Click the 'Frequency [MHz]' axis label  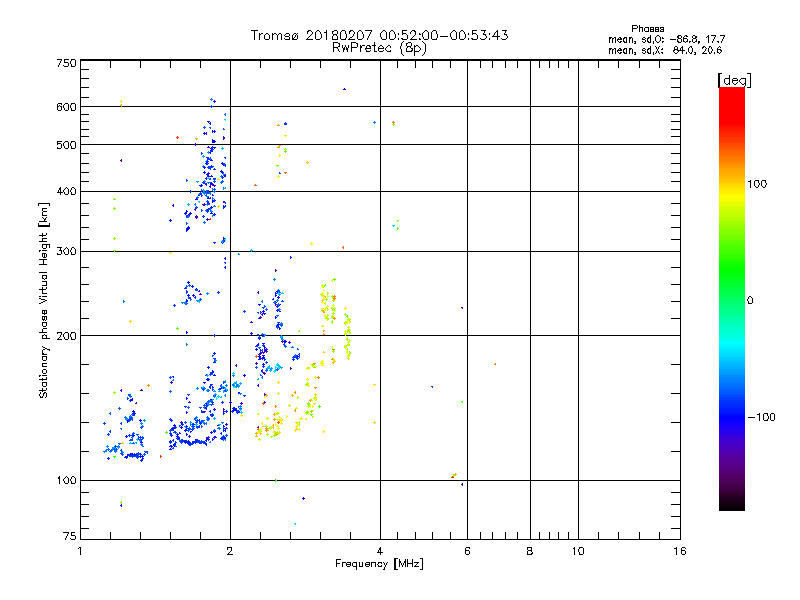379,563
